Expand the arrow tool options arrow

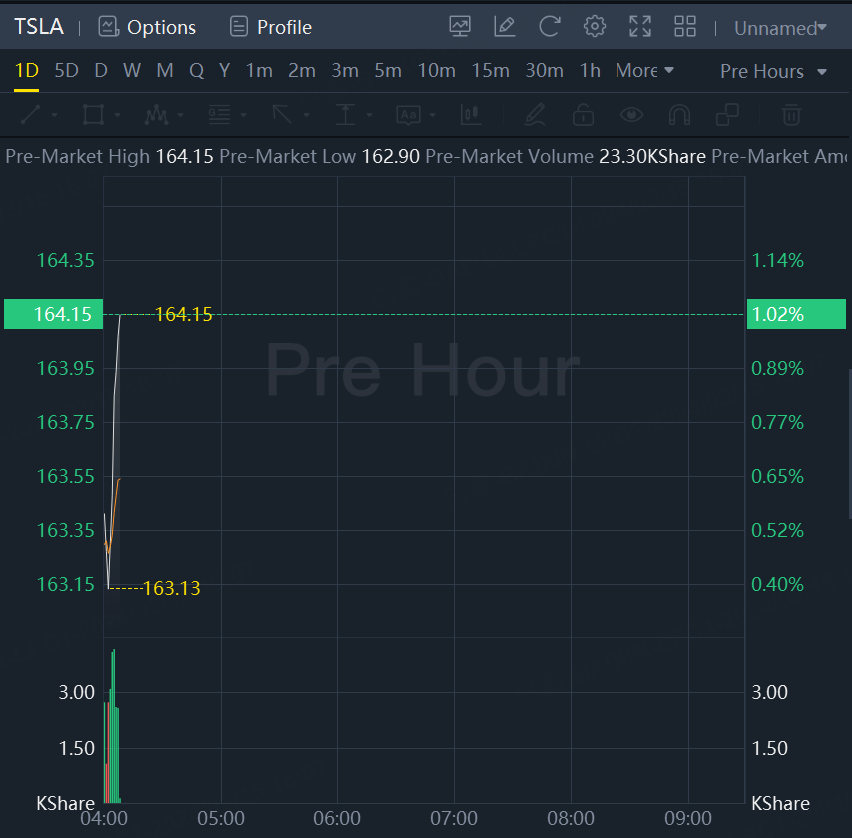[306, 115]
